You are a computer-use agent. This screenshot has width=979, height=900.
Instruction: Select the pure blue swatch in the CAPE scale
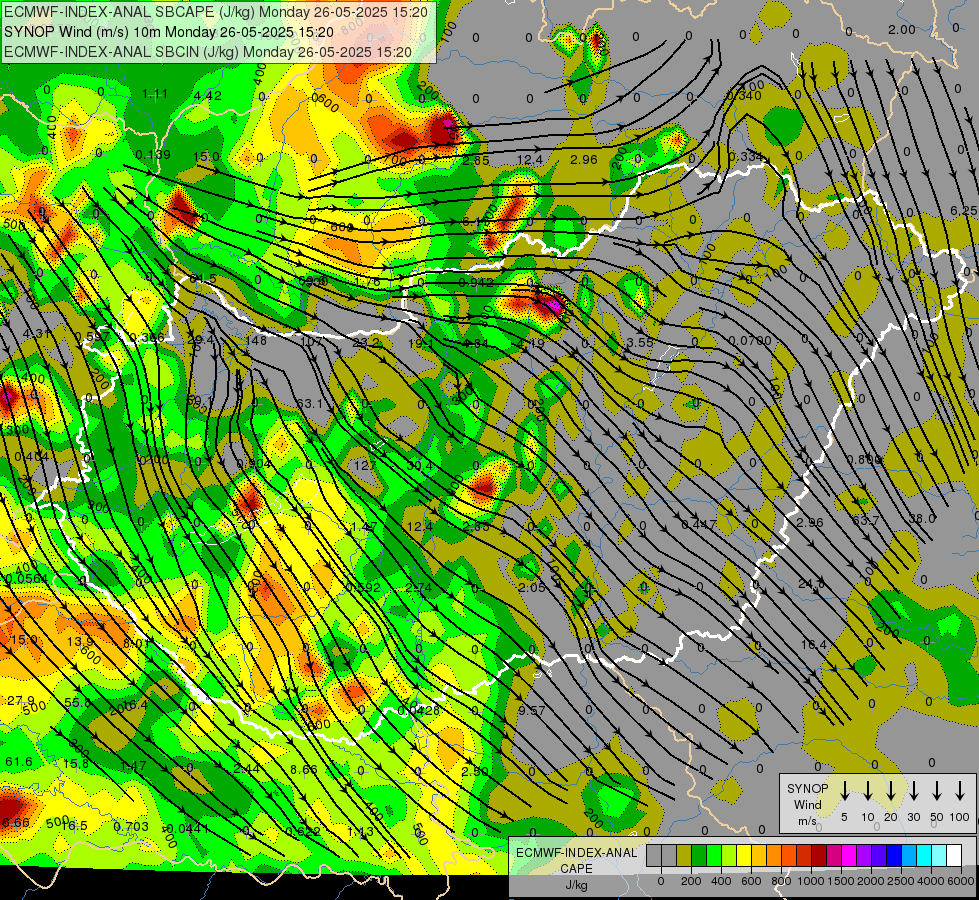coord(893,855)
